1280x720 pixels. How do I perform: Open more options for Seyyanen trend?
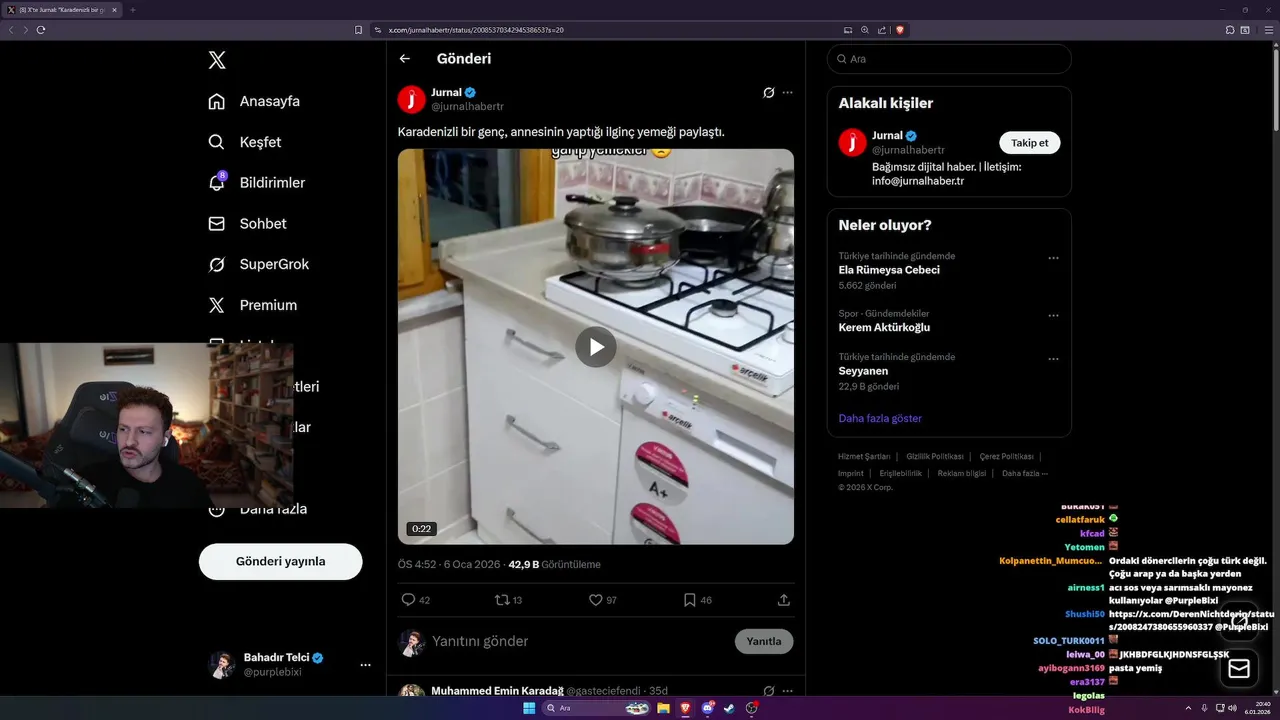[x=1053, y=359]
